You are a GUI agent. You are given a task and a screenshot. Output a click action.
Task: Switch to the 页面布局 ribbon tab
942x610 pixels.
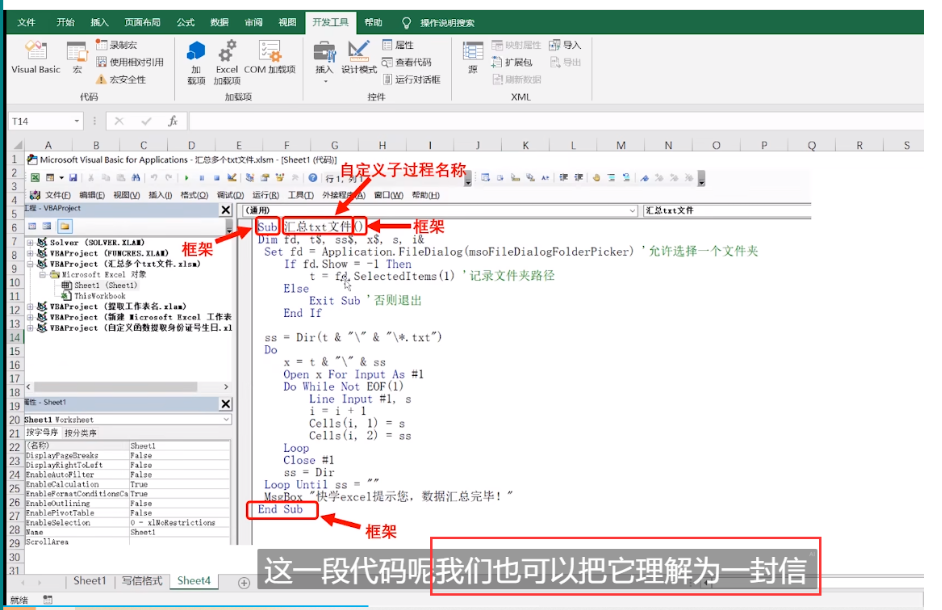coord(142,23)
